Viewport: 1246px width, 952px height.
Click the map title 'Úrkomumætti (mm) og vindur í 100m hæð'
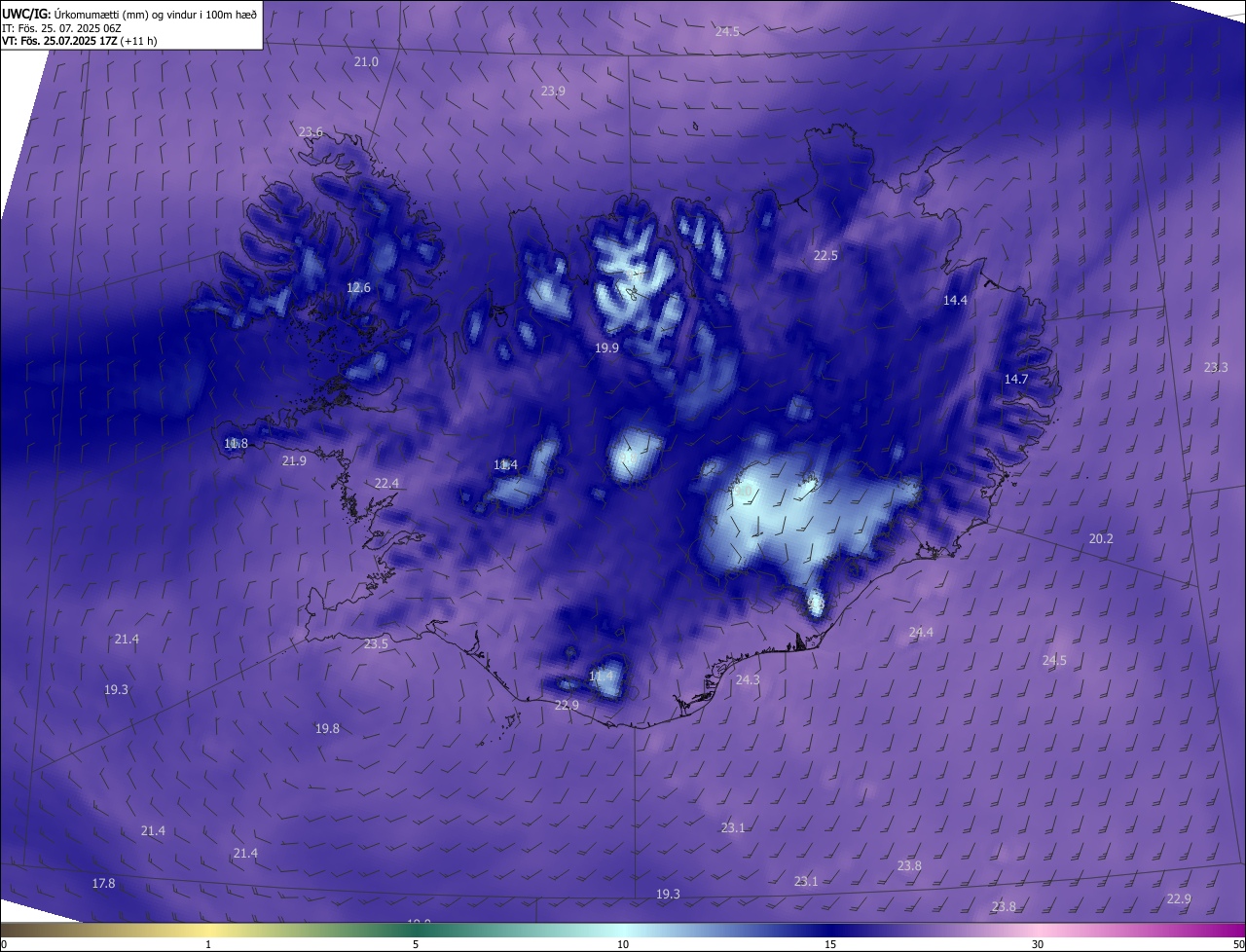point(154,14)
